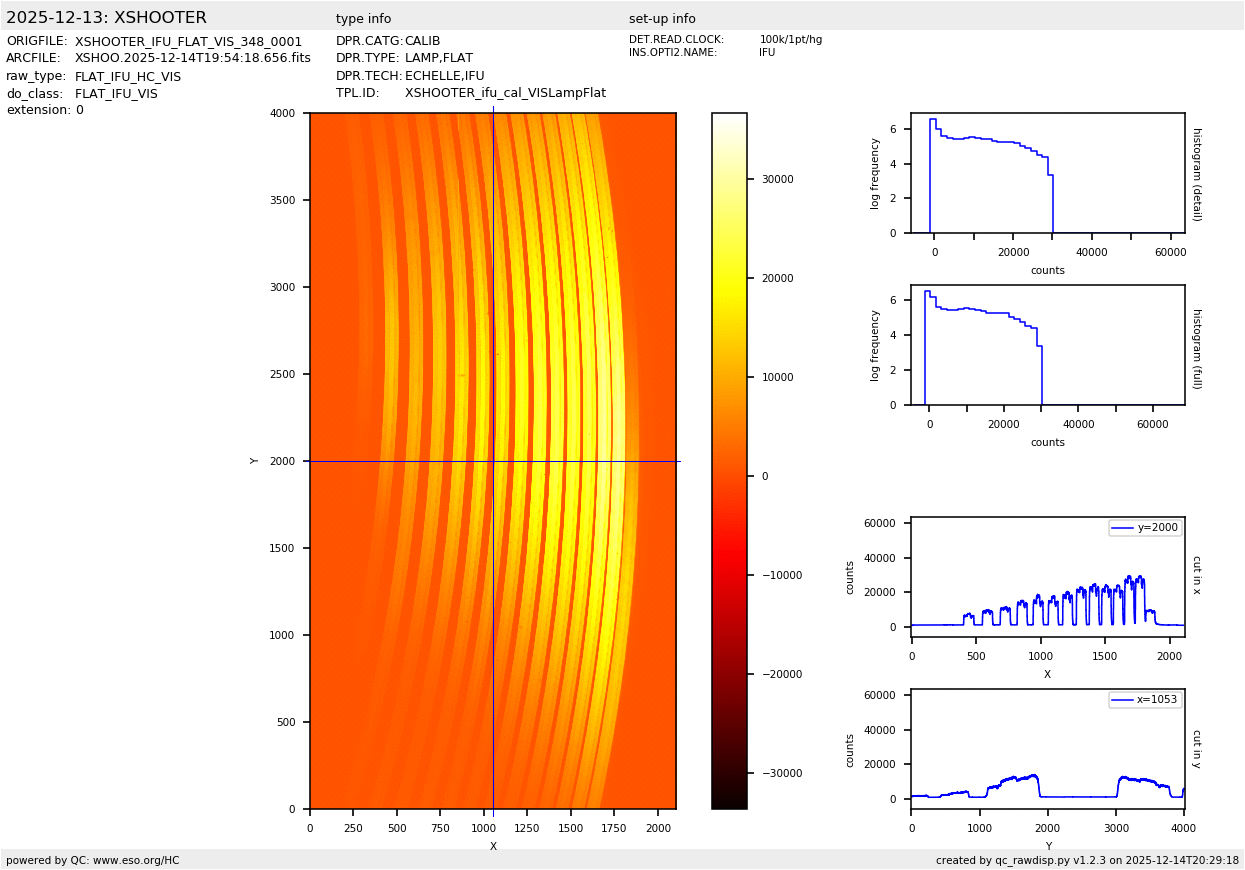Click the crosshair center in the detector image
The height and width of the screenshot is (870, 1245).
click(x=493, y=461)
